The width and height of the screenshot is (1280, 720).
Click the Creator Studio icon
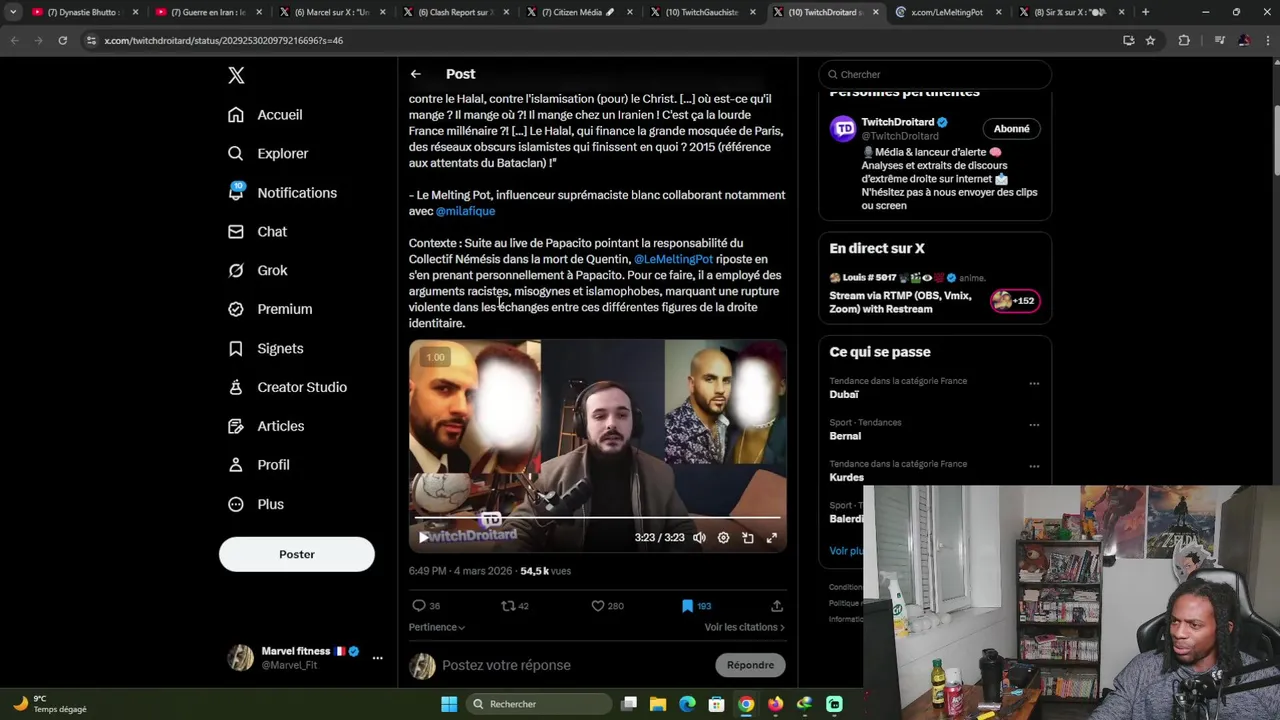(236, 387)
